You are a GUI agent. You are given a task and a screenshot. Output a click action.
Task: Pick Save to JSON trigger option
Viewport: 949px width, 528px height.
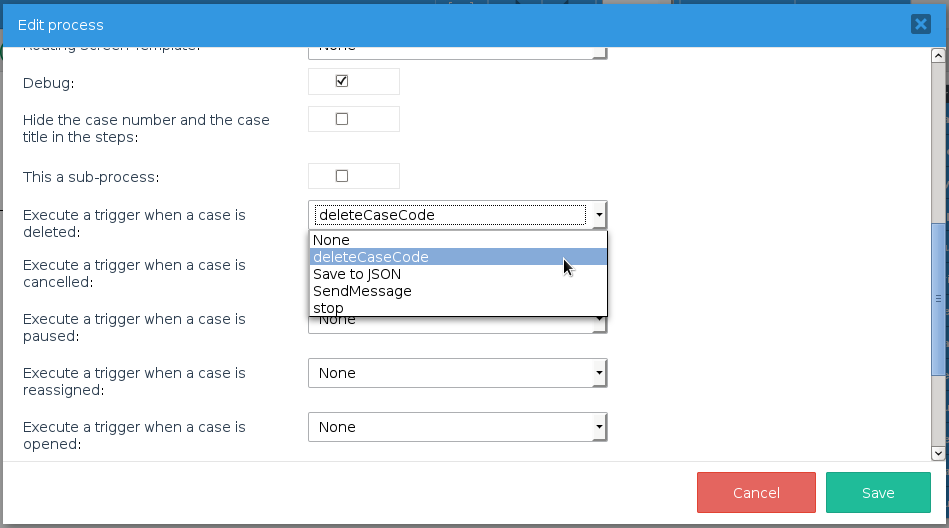(x=357, y=274)
